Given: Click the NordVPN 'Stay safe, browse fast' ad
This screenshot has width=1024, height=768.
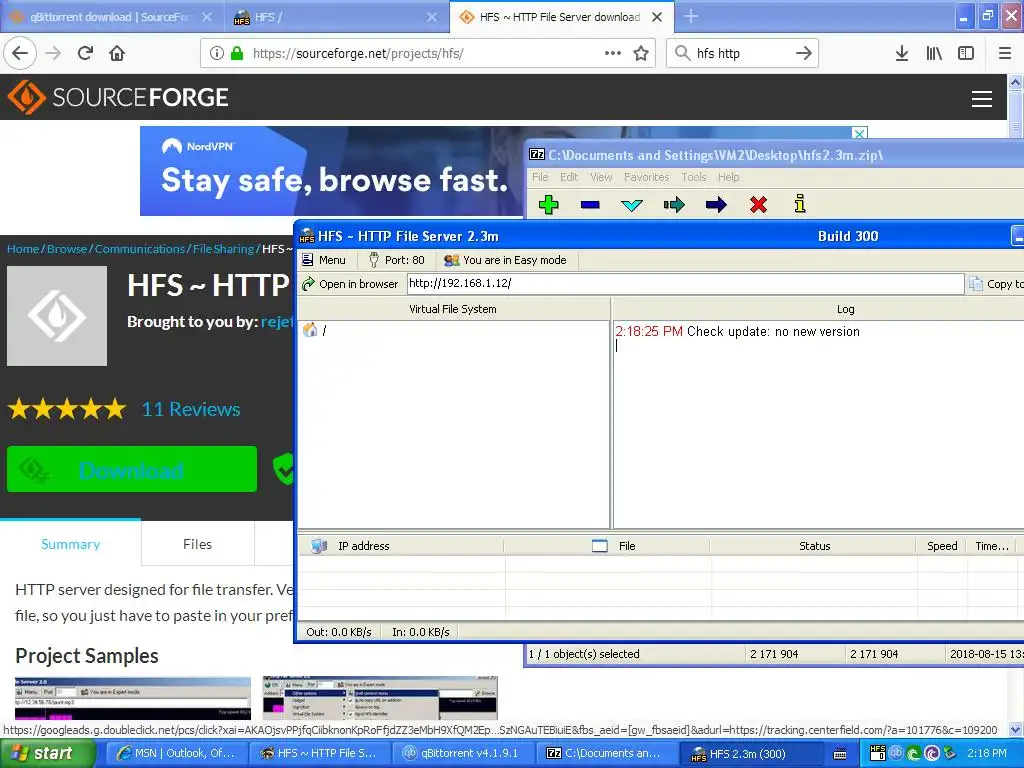Looking at the screenshot, I should pos(332,171).
